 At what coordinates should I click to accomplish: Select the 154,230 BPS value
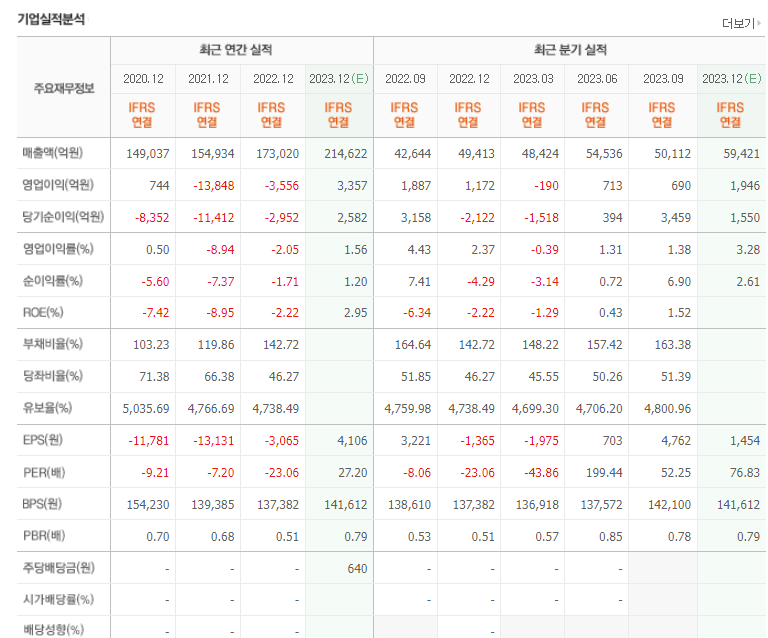click(x=148, y=505)
